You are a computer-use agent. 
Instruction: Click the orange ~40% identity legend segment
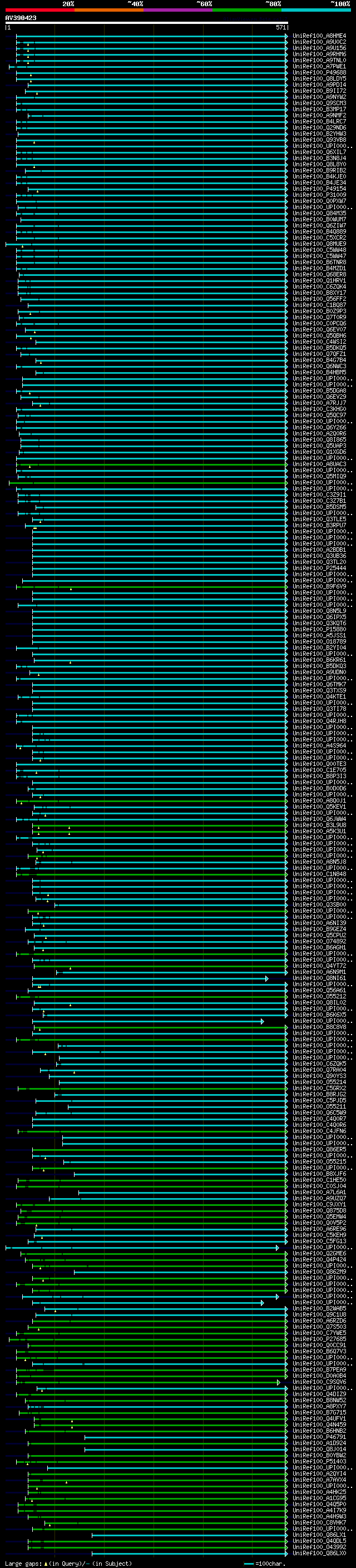tap(109, 10)
